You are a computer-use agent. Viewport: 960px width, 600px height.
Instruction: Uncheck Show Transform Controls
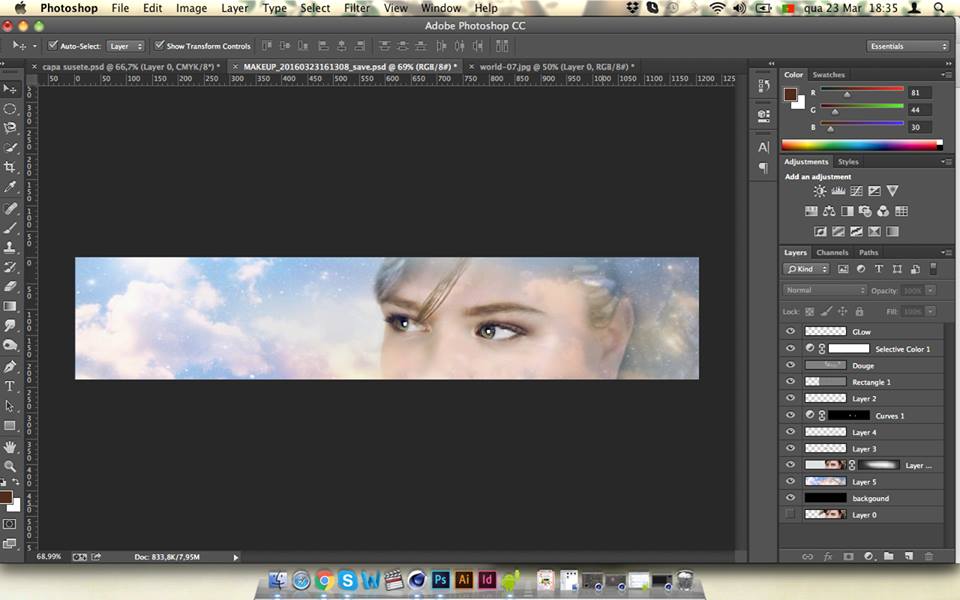(x=160, y=46)
